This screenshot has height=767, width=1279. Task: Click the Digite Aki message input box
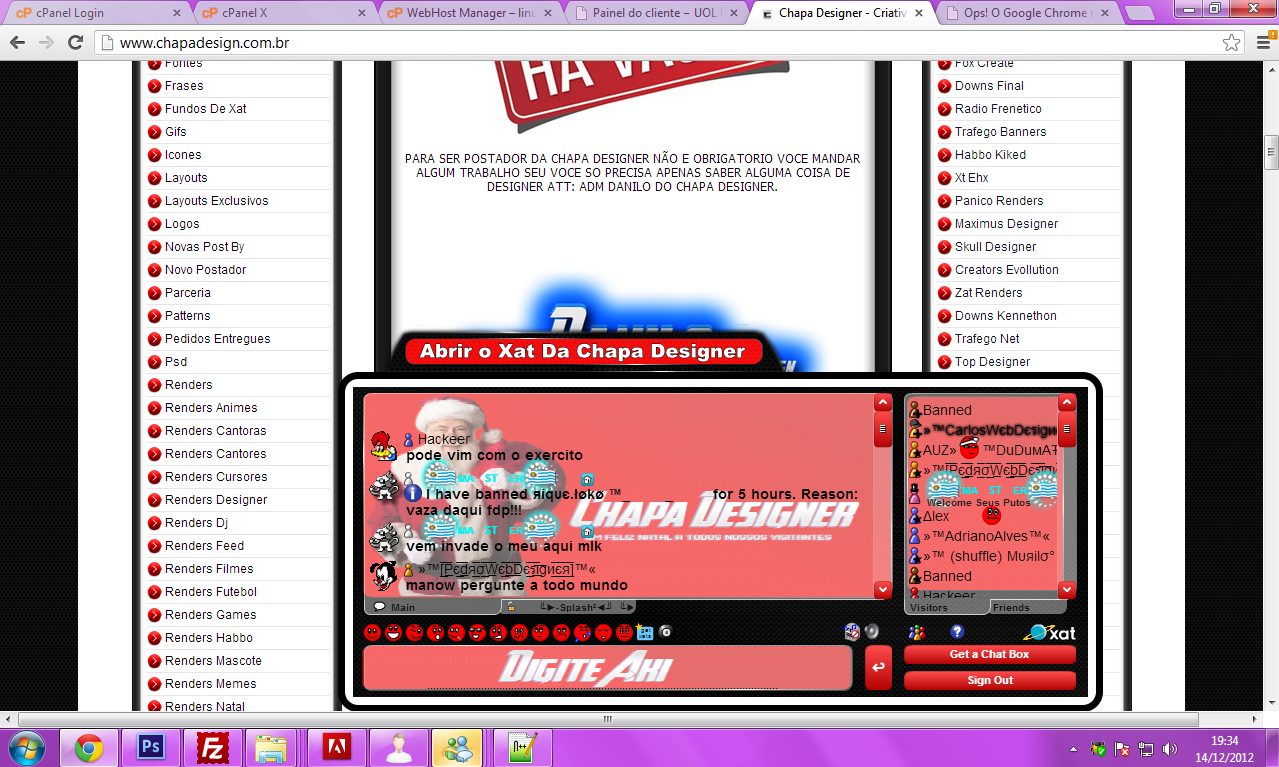(x=608, y=667)
